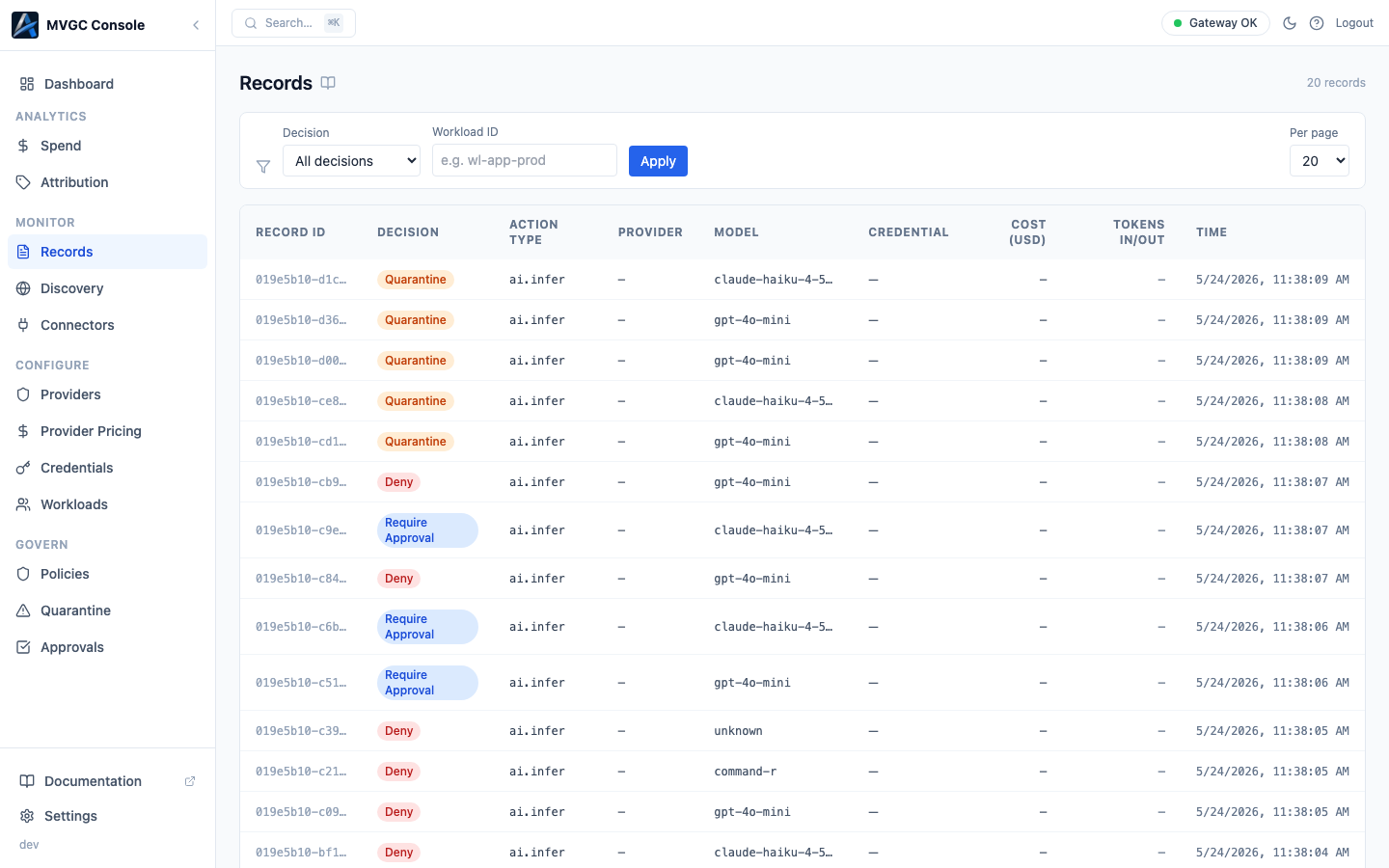Click the search magnifier icon
This screenshot has height=868, width=1389.
coord(251,23)
